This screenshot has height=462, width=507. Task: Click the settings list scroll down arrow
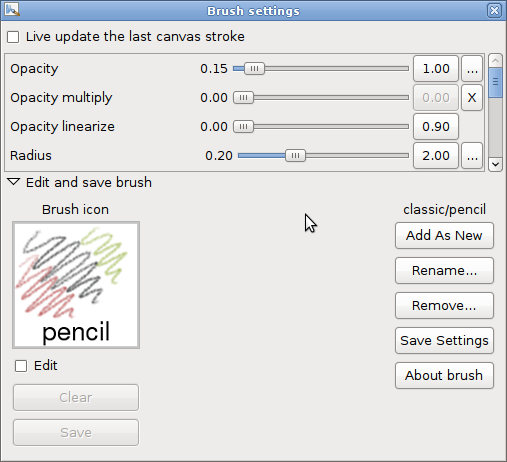point(495,164)
